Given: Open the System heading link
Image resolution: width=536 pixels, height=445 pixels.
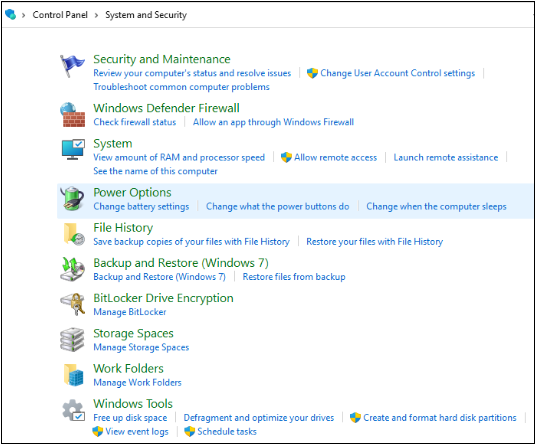Looking at the screenshot, I should click(x=113, y=144).
